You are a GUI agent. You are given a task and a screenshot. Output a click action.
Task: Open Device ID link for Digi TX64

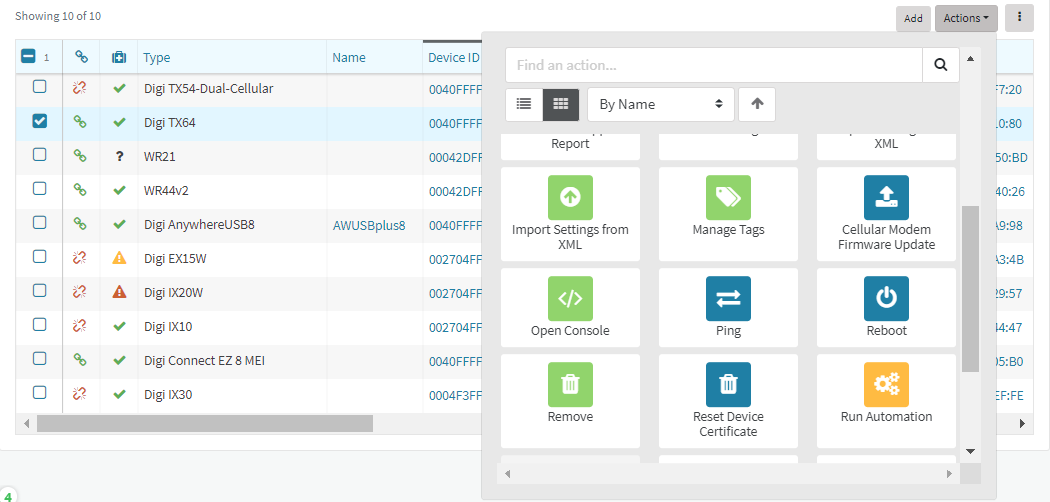(x=455, y=123)
